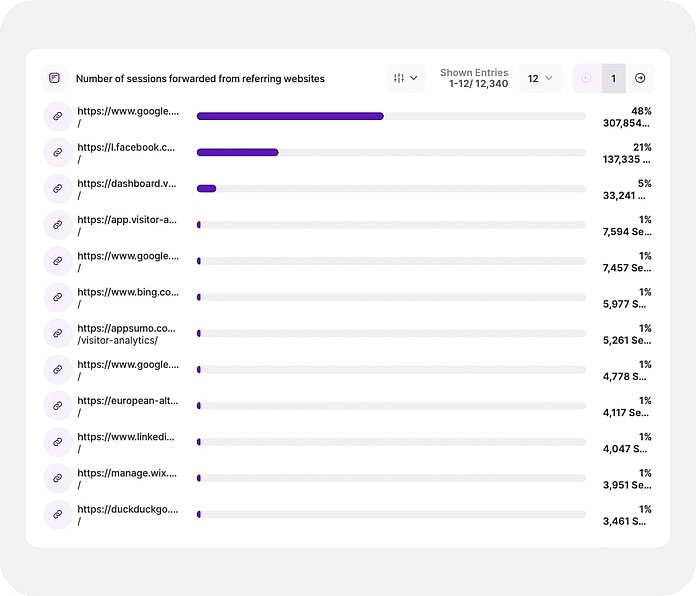The width and height of the screenshot is (696, 596).
Task: Expand the shown entries dropdown set to 12
Action: point(540,79)
